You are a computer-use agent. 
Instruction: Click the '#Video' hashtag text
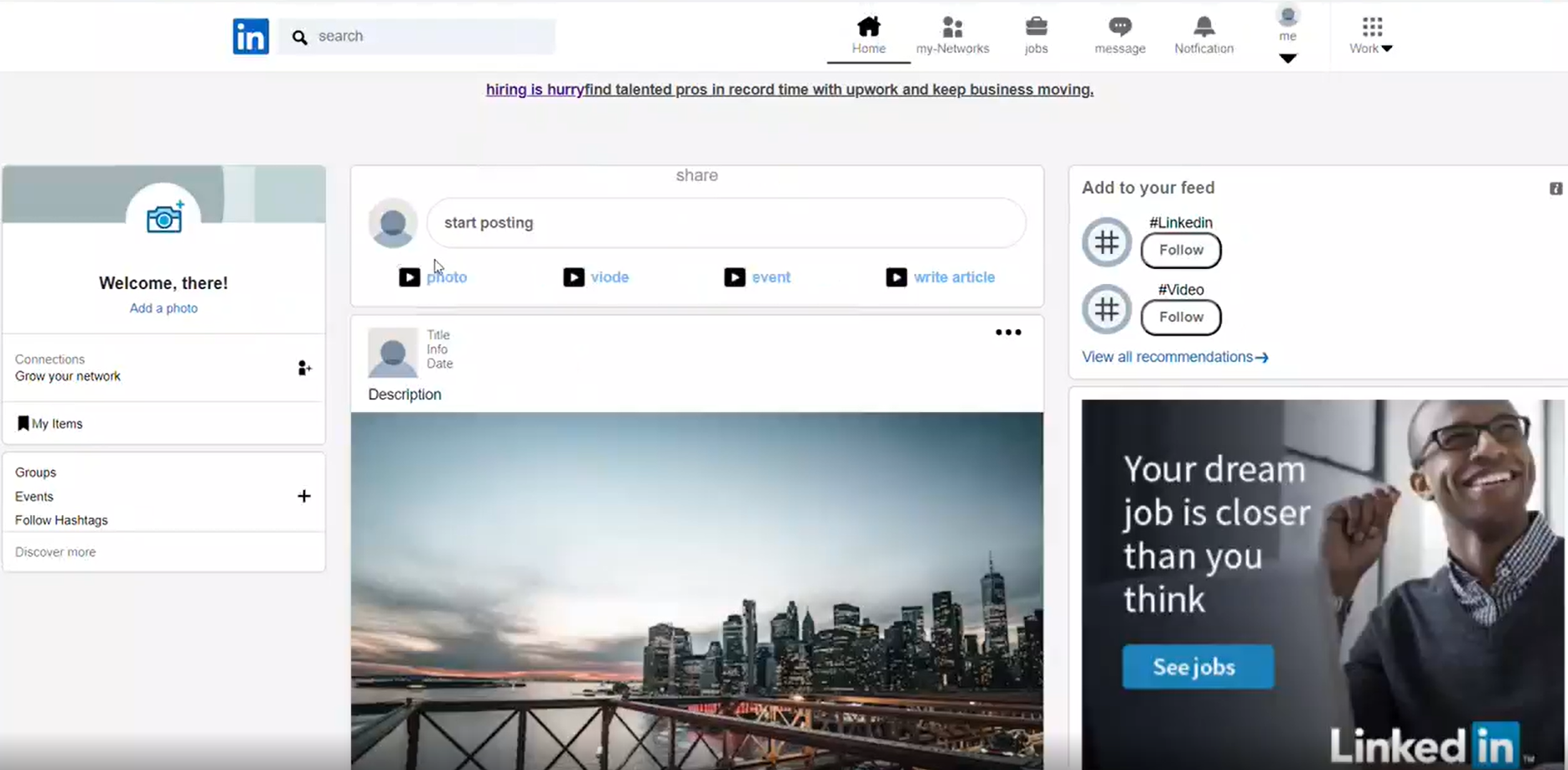1181,290
